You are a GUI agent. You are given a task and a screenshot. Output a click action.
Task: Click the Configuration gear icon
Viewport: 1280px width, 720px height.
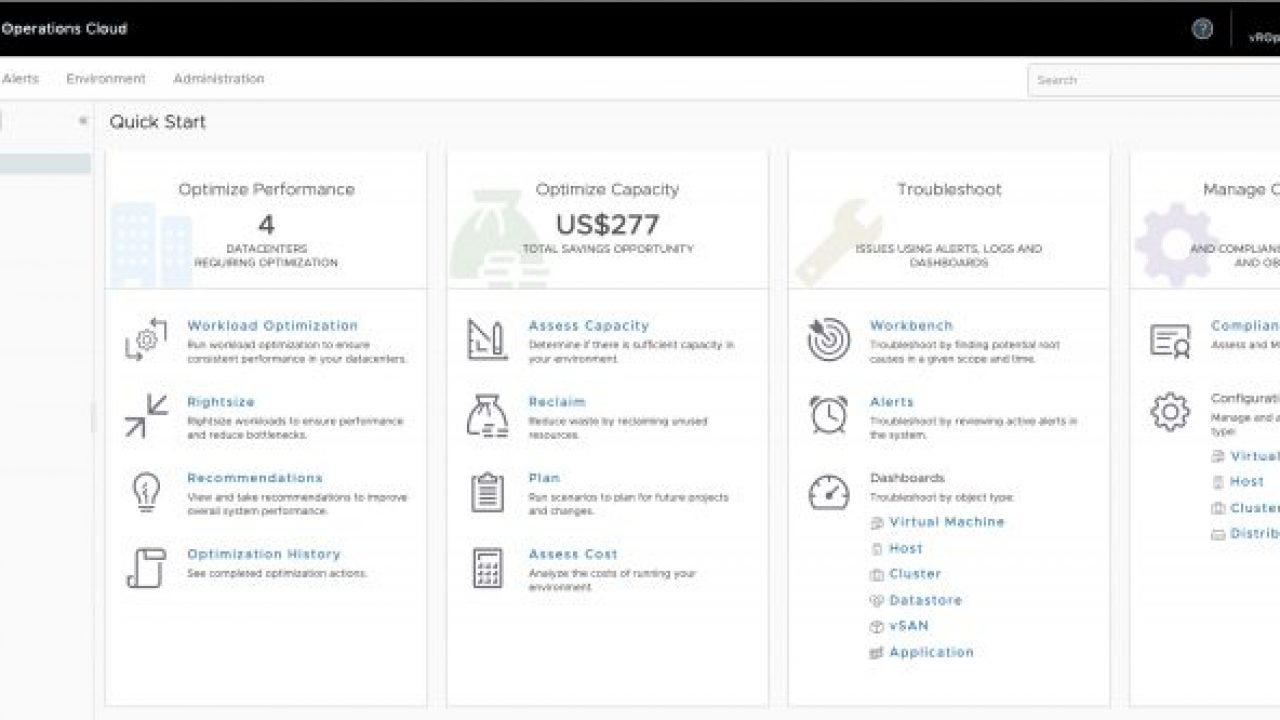click(1170, 412)
